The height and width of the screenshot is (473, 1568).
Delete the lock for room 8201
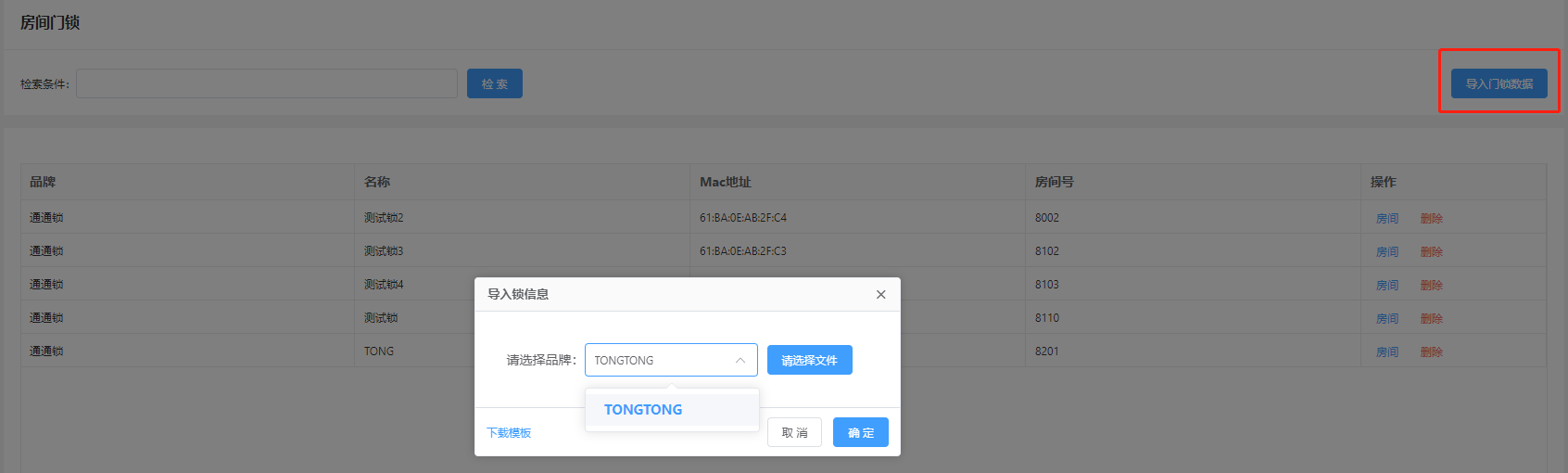click(1431, 352)
